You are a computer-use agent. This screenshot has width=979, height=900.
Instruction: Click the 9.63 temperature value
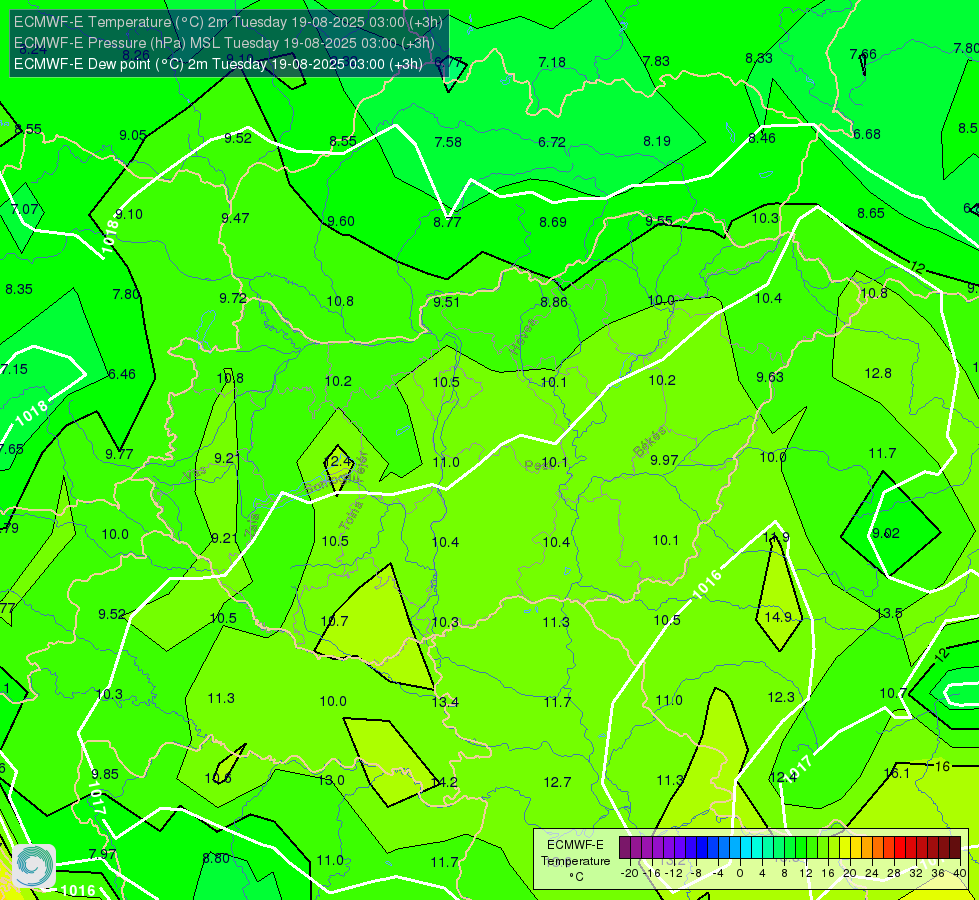coord(769,377)
